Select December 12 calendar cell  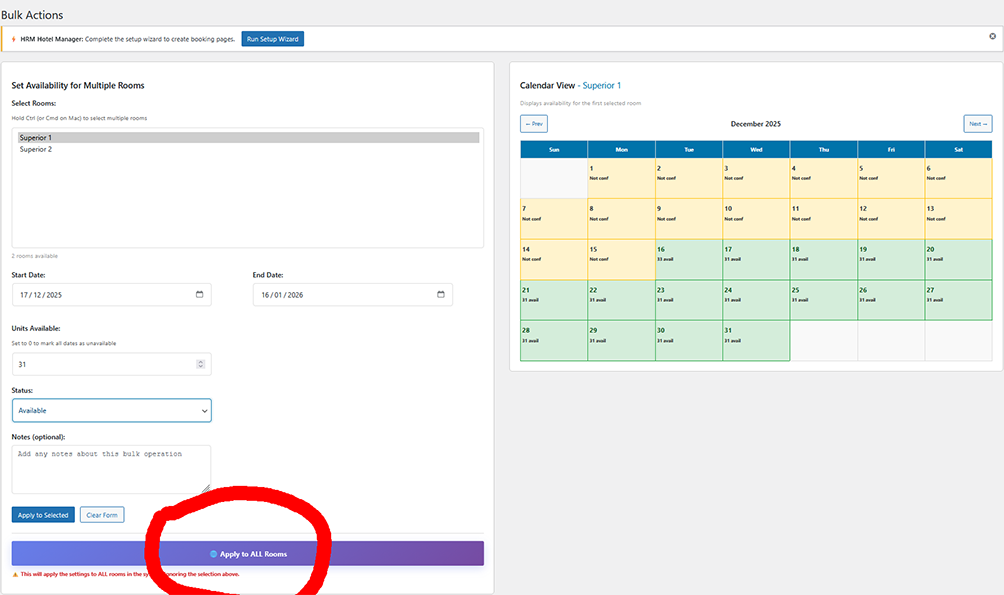coord(891,219)
